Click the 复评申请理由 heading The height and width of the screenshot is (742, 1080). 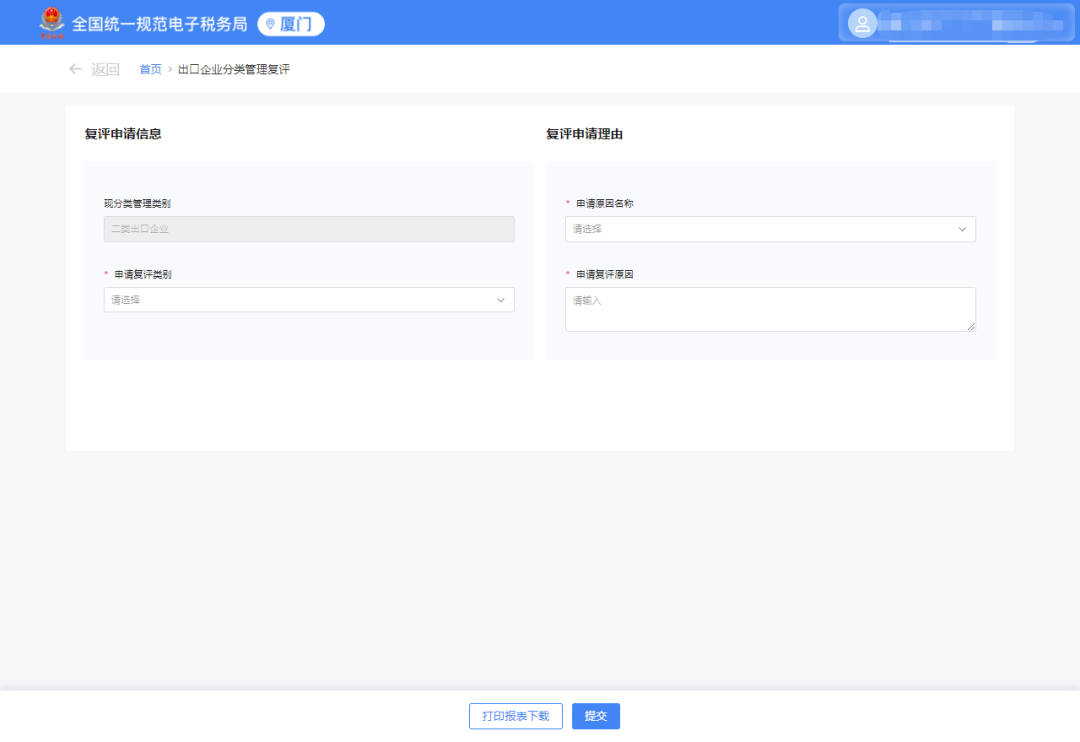coord(585,134)
